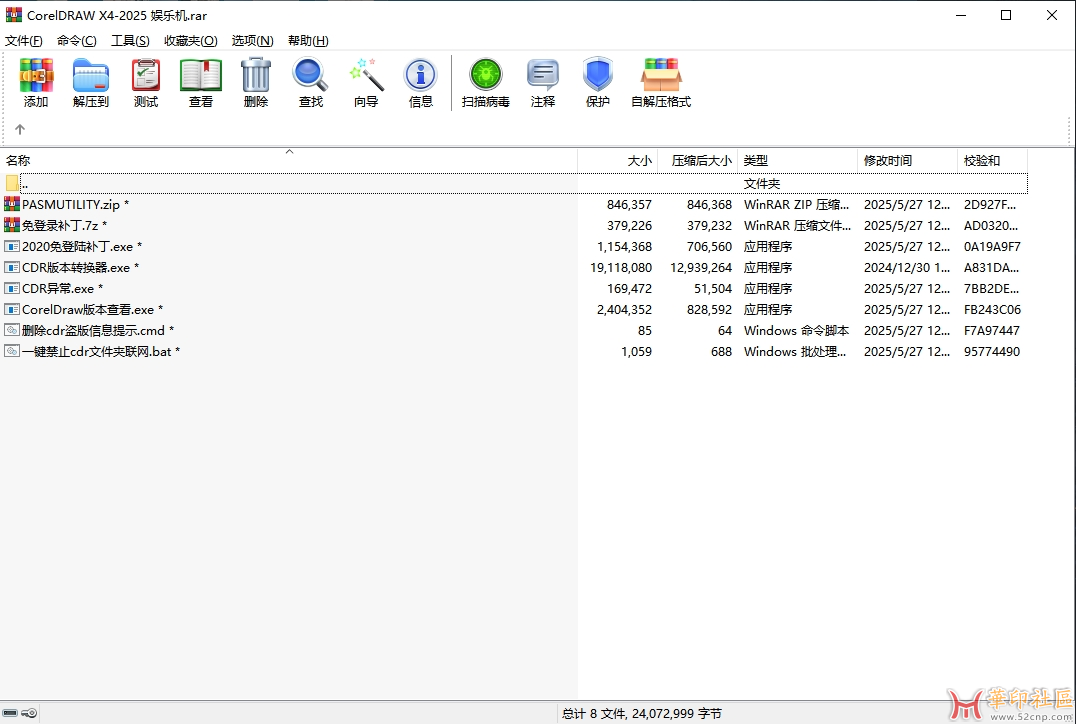Click checksum value FB243C06

[992, 310]
